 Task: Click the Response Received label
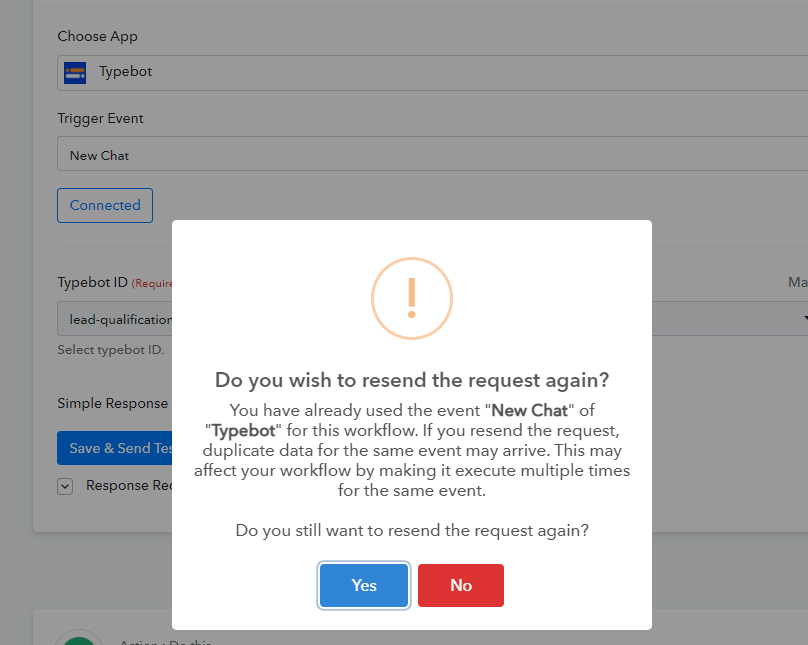[x=129, y=486]
